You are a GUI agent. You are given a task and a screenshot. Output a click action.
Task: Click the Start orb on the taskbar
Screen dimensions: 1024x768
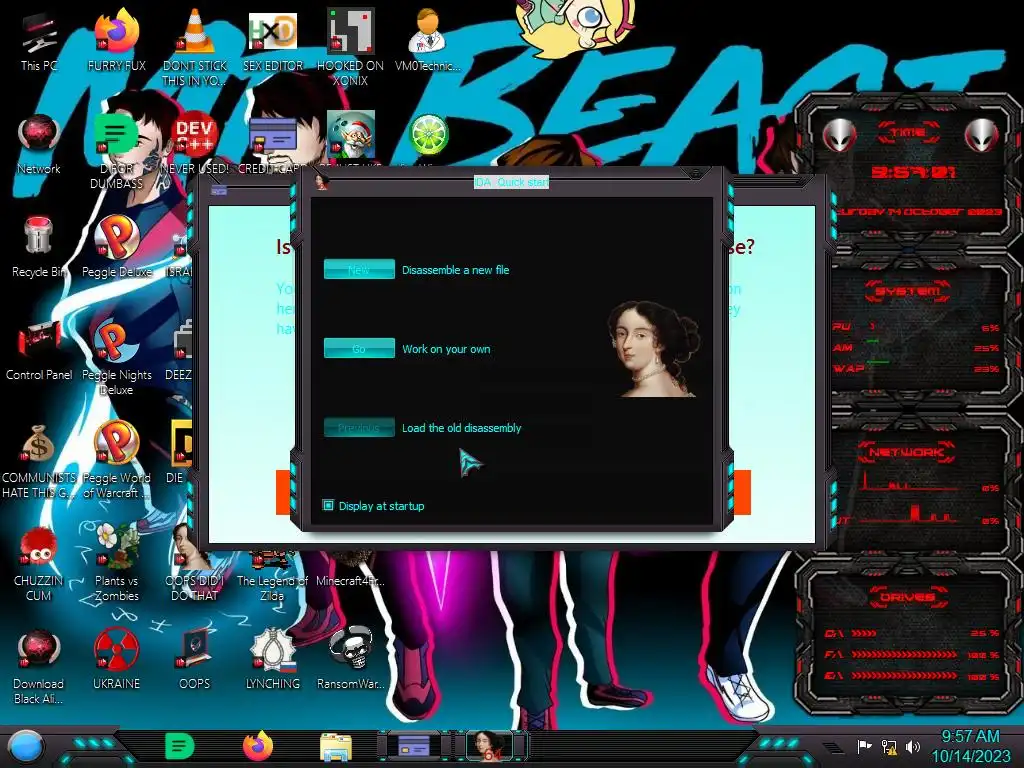tap(26, 747)
